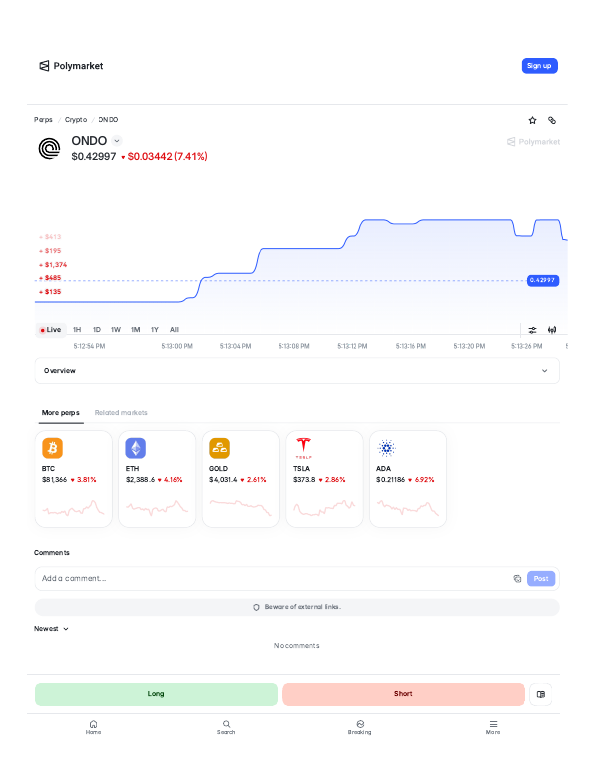Switch to More perps tab
This screenshot has width=595, height=770.
(61, 413)
